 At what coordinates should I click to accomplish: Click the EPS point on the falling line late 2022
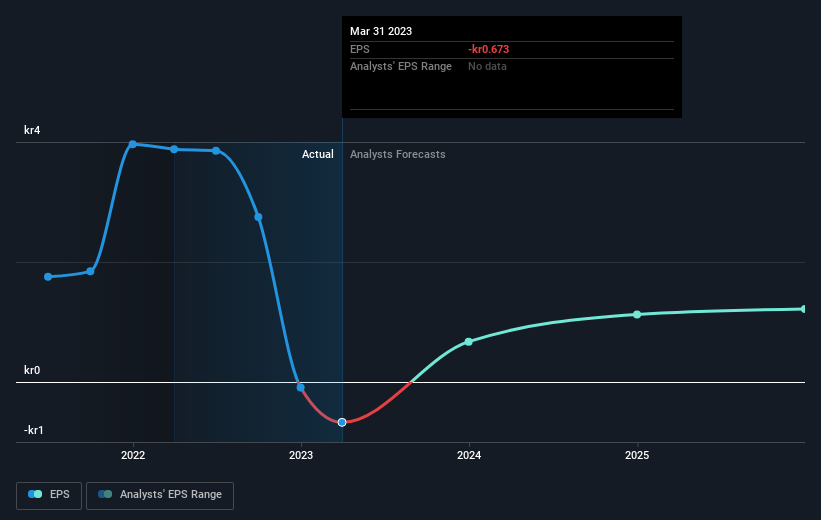(x=258, y=217)
